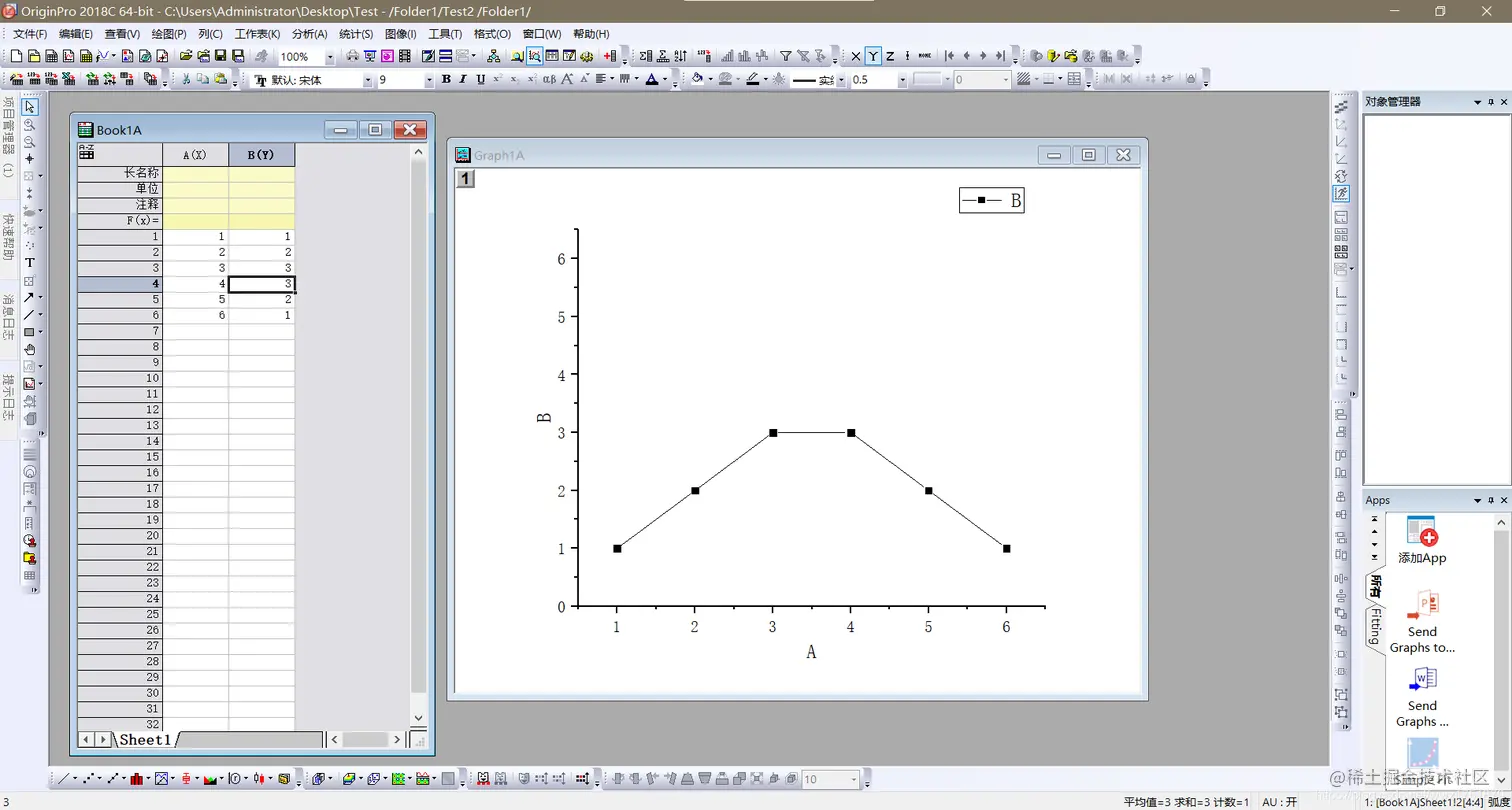Click row header 7 in Book1A
This screenshot has width=1512, height=810.
click(120, 331)
